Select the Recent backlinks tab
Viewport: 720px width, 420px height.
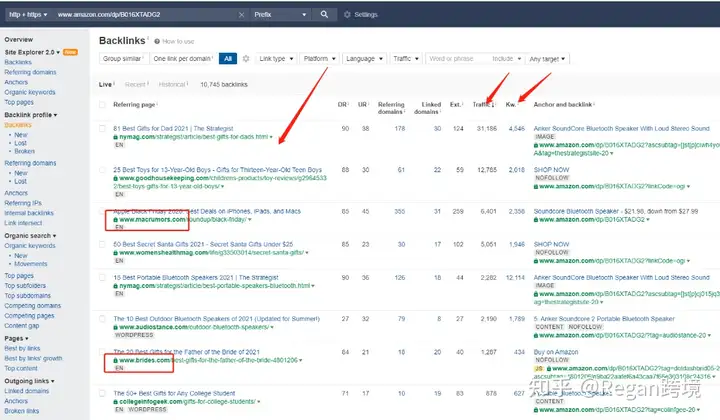pos(135,84)
